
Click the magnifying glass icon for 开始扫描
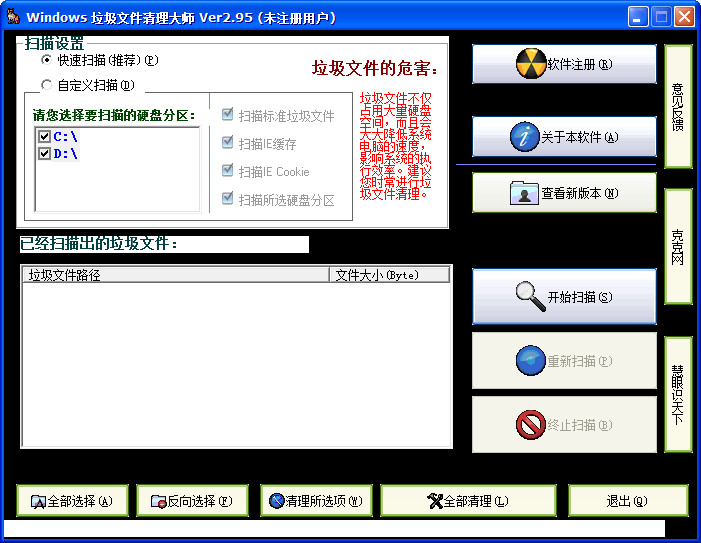(530, 296)
